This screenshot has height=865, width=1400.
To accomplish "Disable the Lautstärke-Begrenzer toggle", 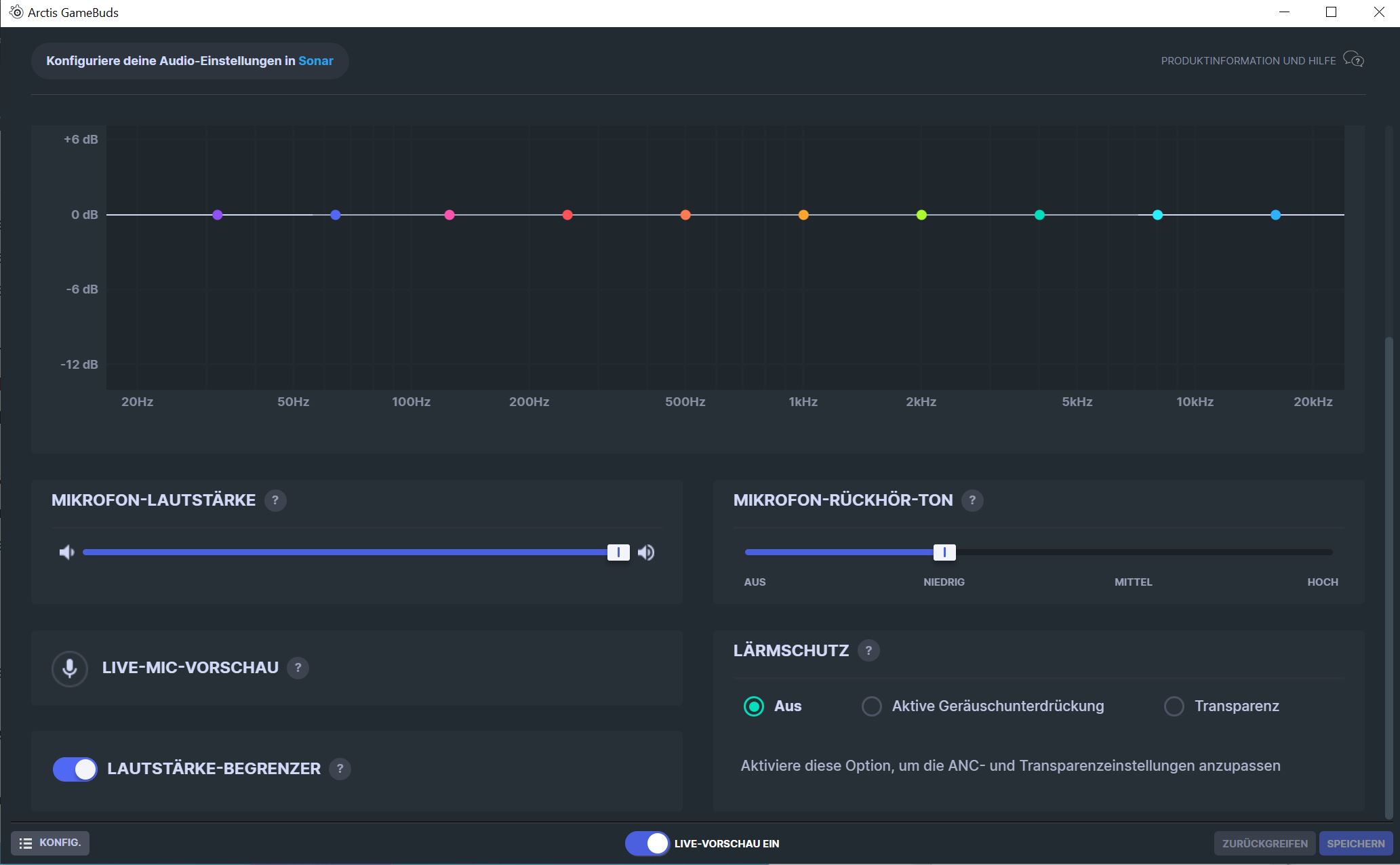I will pos(75,769).
